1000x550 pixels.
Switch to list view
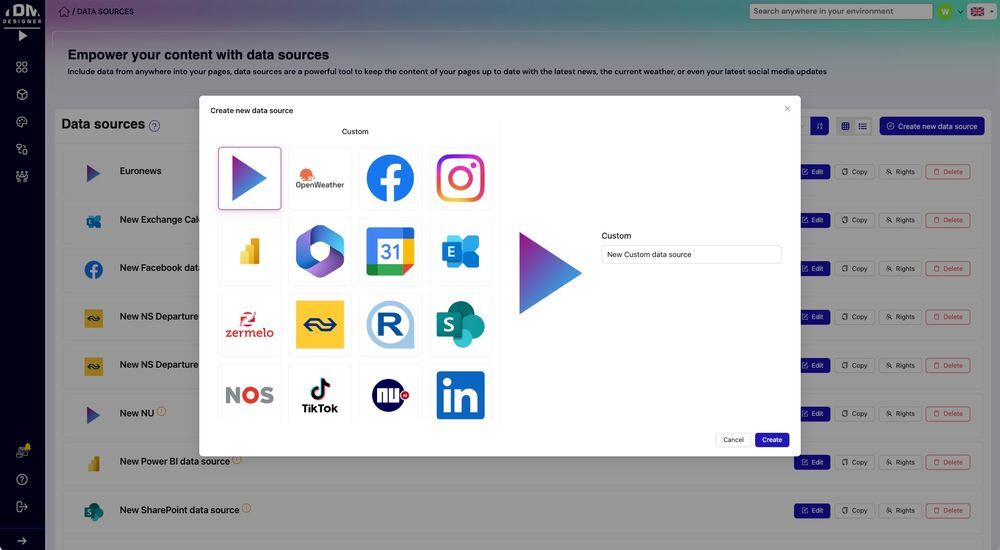coord(862,126)
